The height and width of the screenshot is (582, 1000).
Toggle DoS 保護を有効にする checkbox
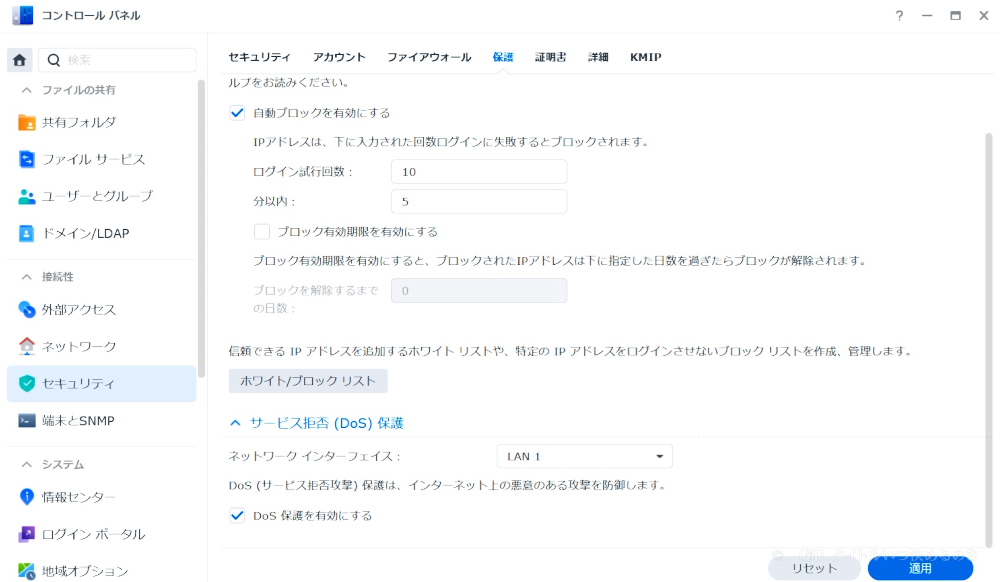click(x=237, y=515)
